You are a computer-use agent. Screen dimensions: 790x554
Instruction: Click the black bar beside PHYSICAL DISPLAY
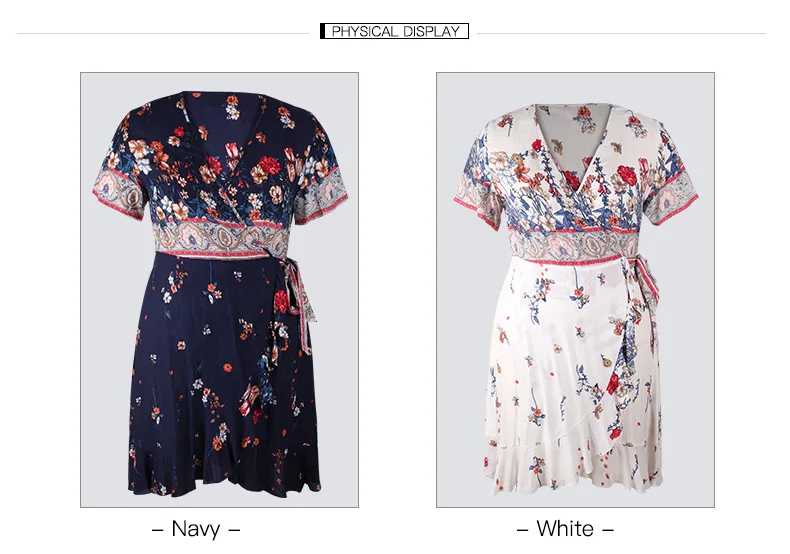pos(322,31)
